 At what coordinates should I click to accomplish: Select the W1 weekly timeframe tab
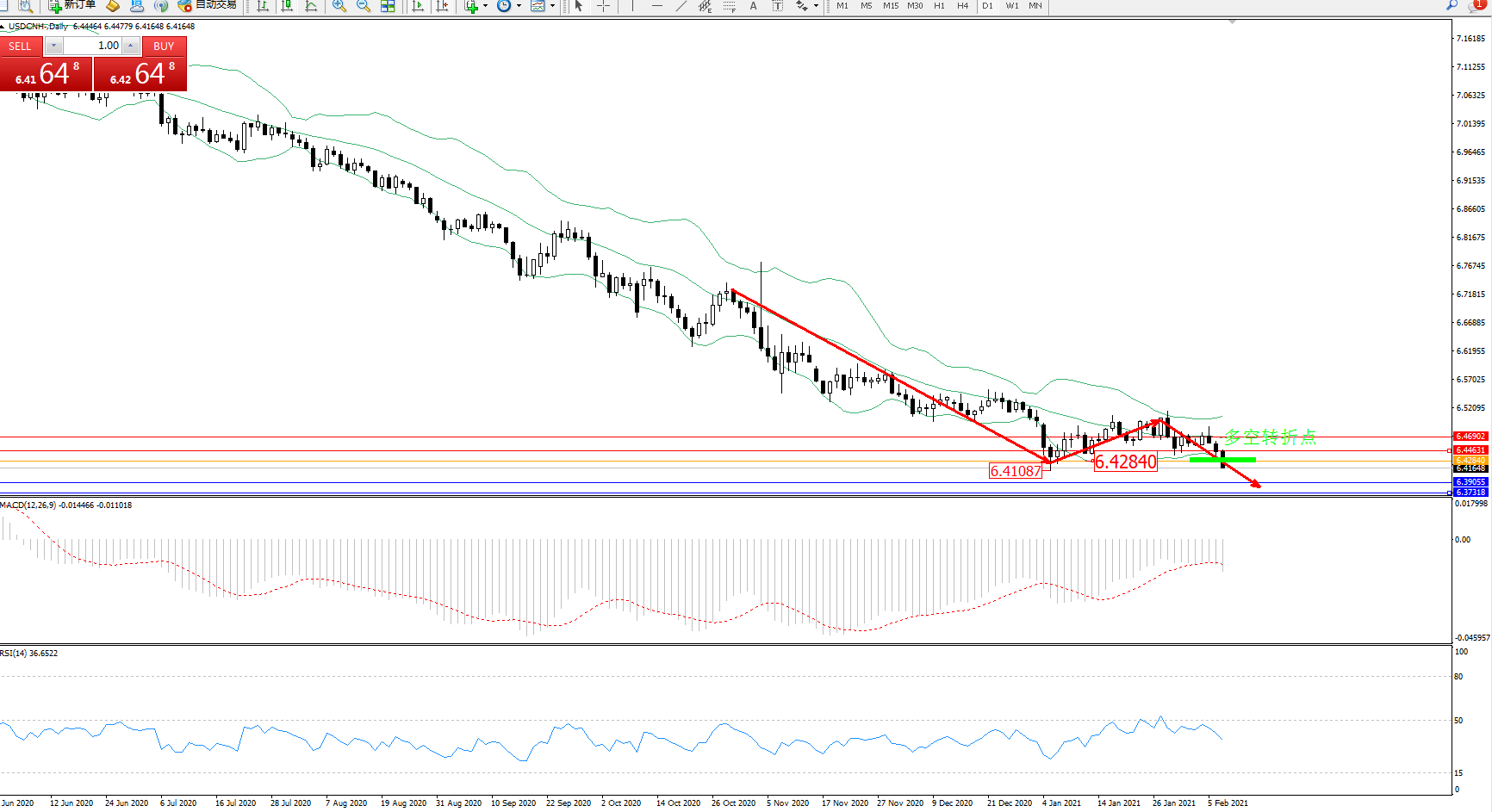click(x=1011, y=6)
